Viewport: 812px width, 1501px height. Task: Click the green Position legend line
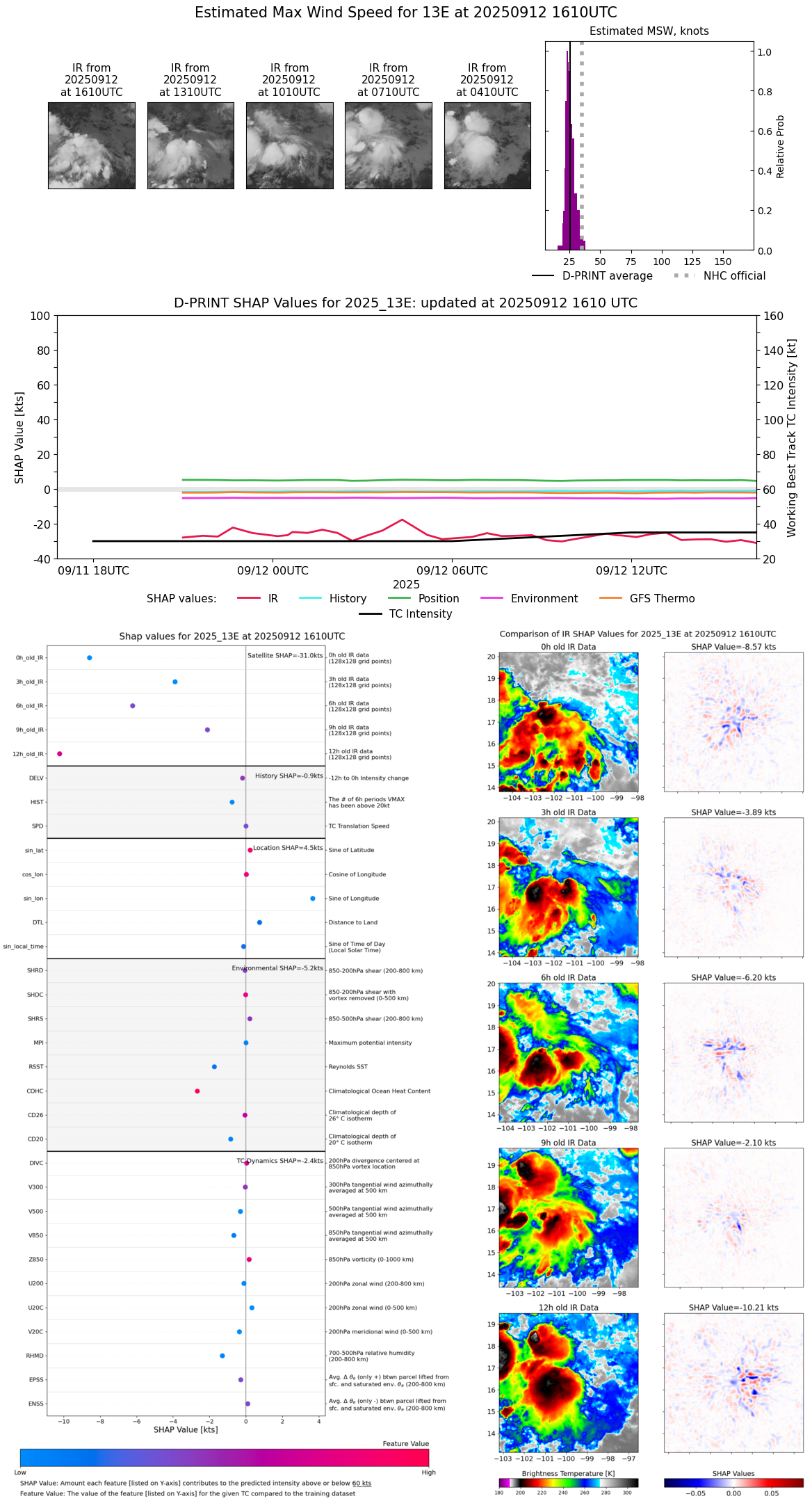pos(399,598)
